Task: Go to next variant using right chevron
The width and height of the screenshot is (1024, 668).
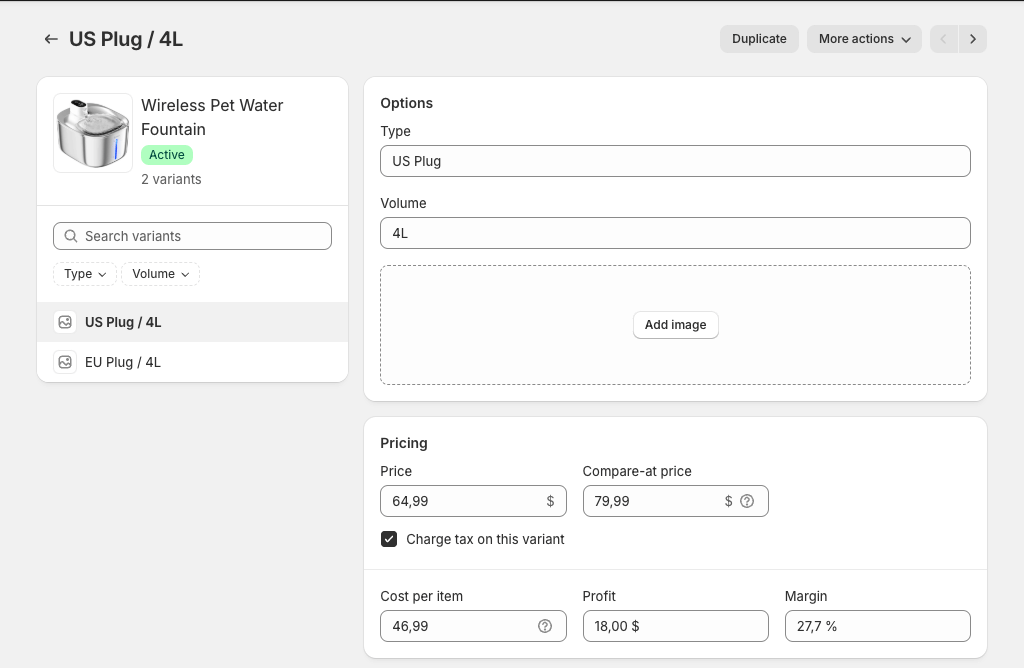Action: click(x=973, y=39)
